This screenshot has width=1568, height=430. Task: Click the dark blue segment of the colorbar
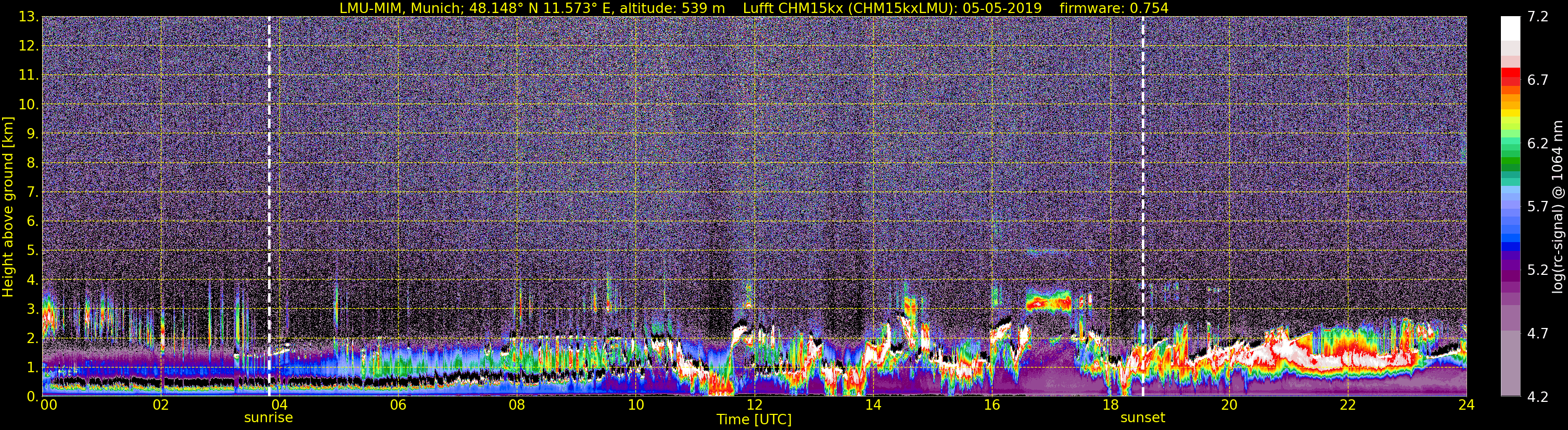pos(1510,247)
